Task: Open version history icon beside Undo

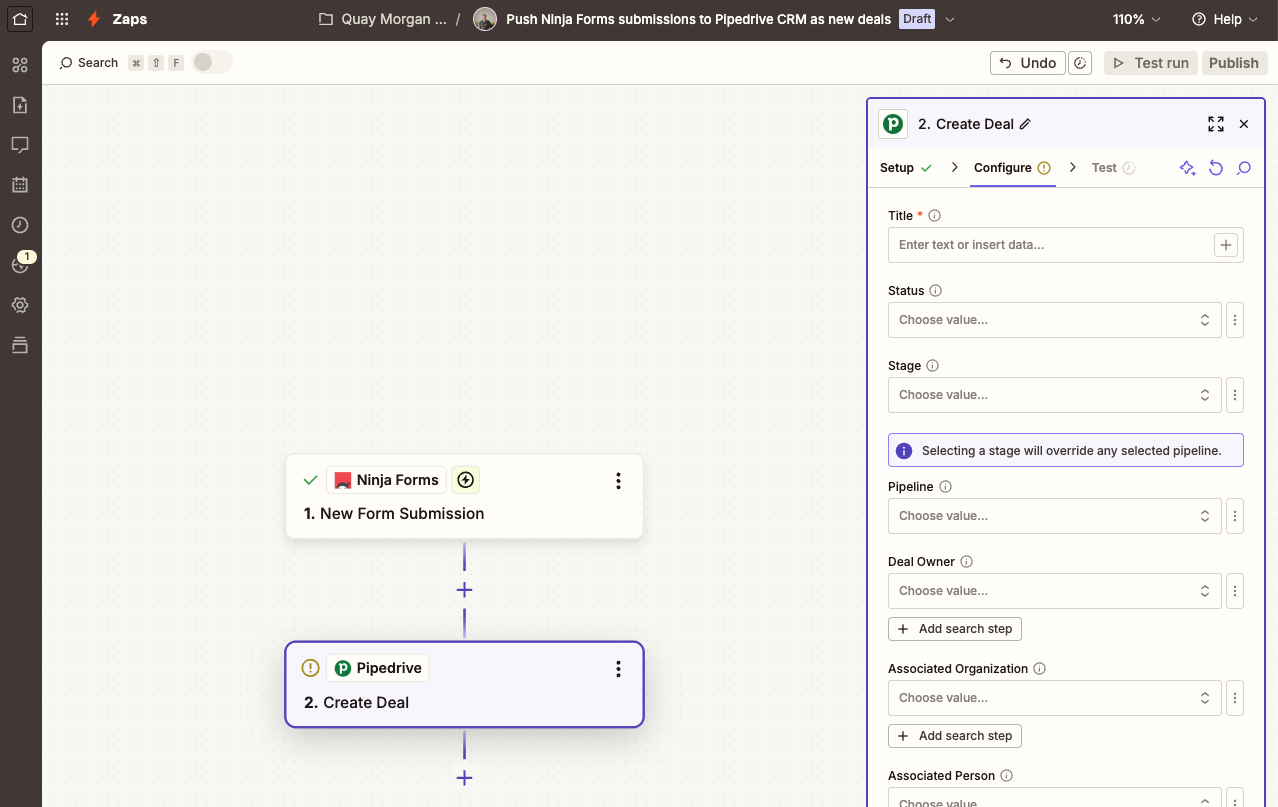Action: 1080,63
